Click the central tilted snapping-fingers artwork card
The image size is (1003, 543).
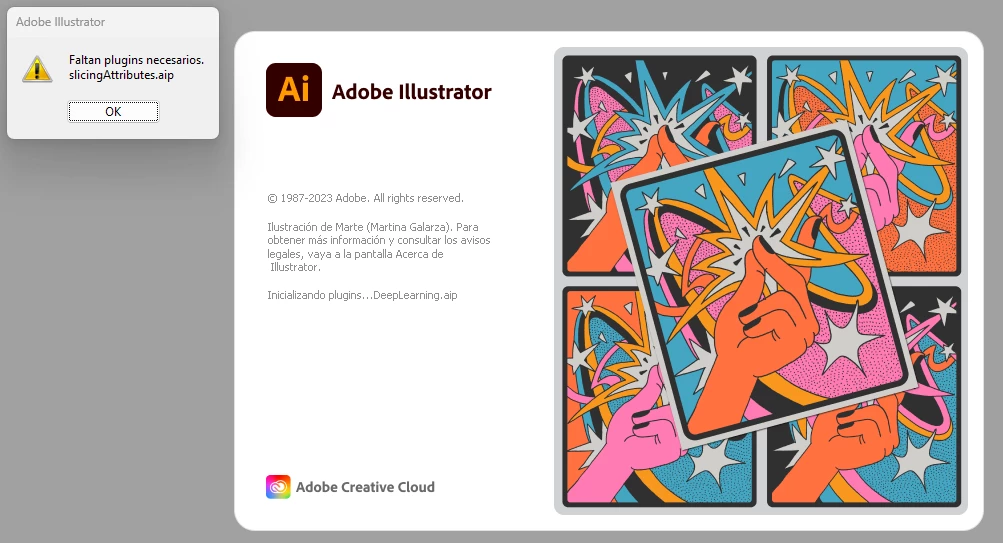(x=766, y=285)
